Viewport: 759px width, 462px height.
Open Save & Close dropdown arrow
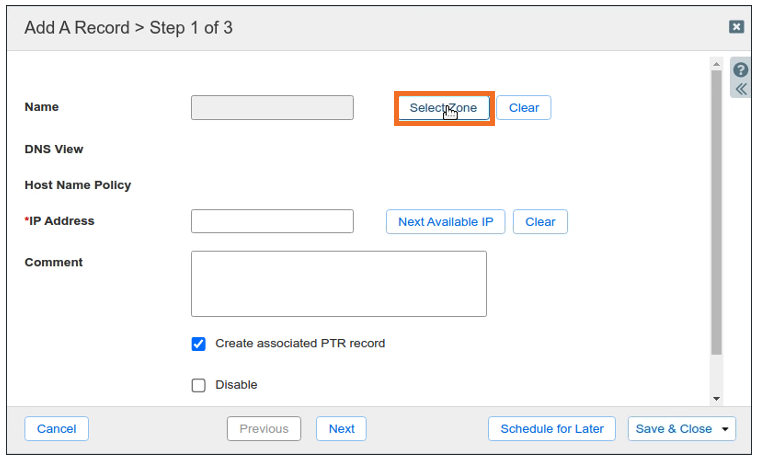click(x=725, y=429)
